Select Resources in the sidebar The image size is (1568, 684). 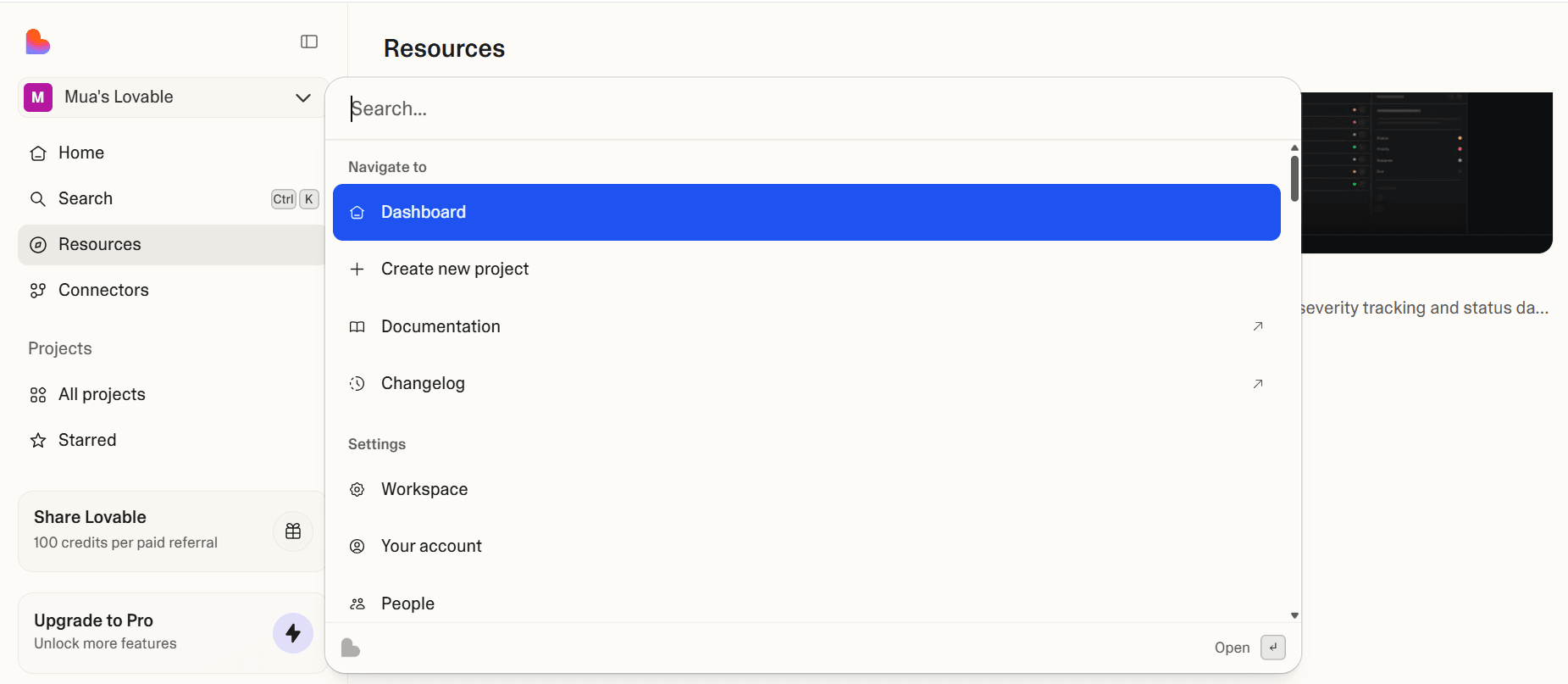(172, 244)
